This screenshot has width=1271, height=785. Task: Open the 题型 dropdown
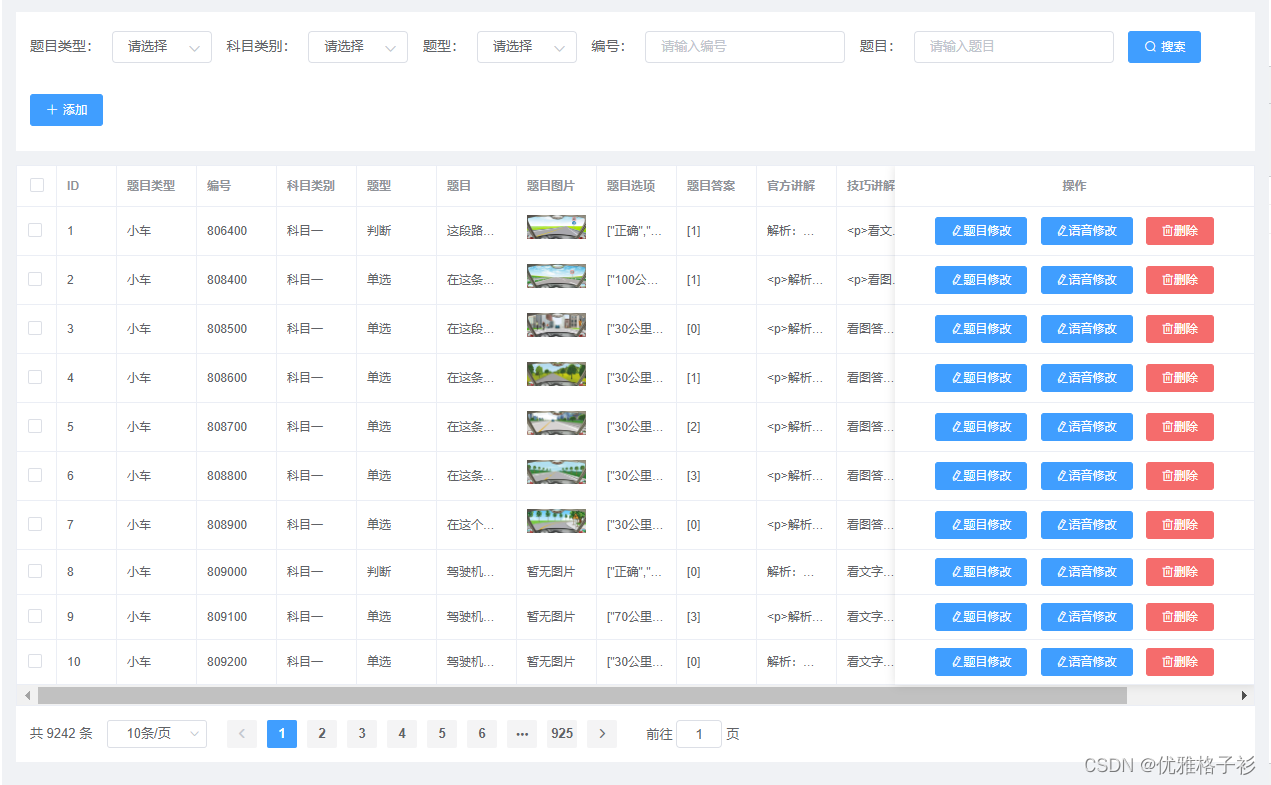click(x=526, y=46)
